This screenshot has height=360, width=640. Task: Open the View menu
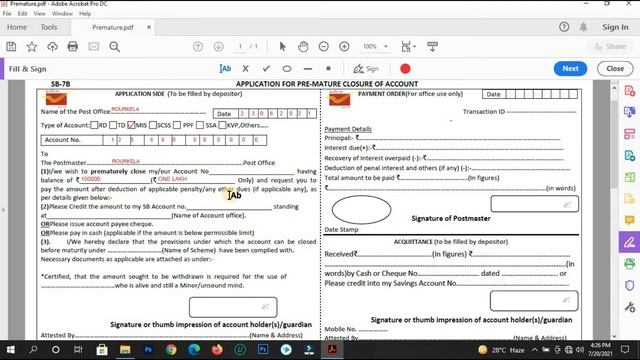(x=40, y=13)
